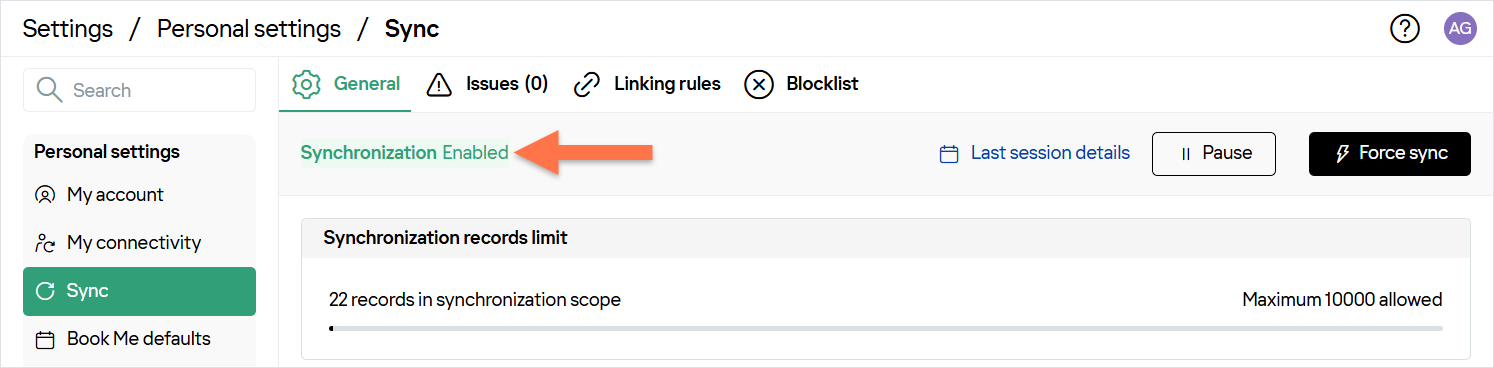Switch to the Linking rules tab
The image size is (1494, 368).
click(x=647, y=84)
